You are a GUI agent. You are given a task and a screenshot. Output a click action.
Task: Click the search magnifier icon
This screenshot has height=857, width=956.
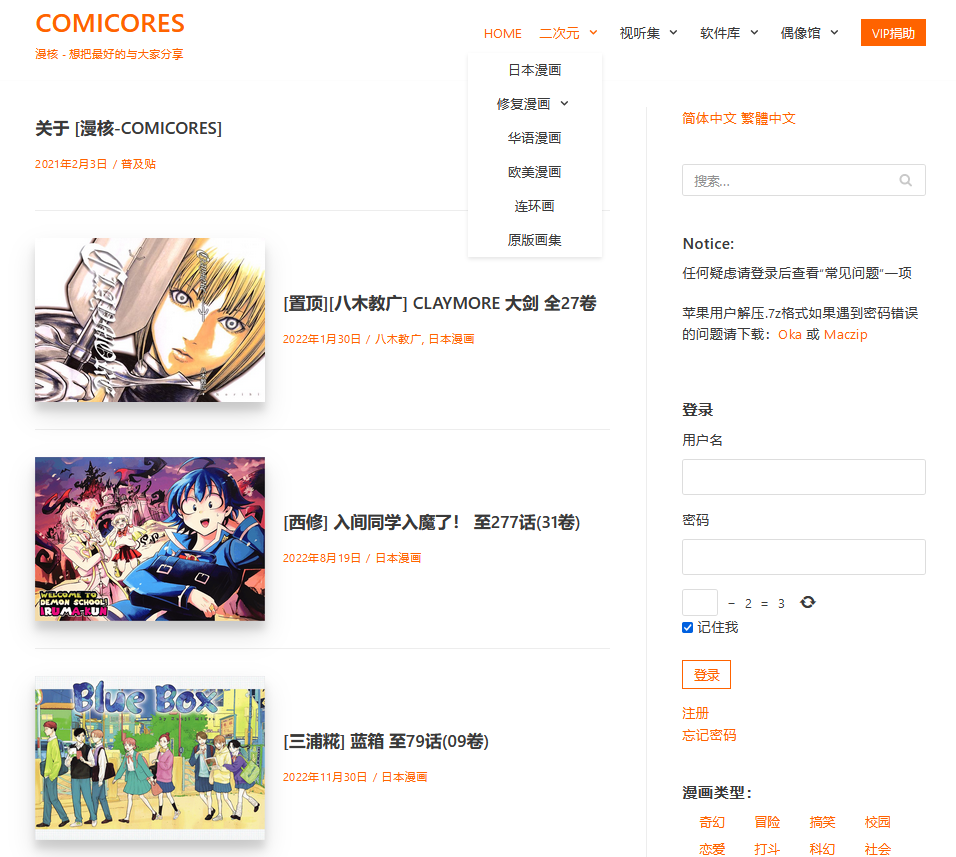pyautogui.click(x=905, y=180)
